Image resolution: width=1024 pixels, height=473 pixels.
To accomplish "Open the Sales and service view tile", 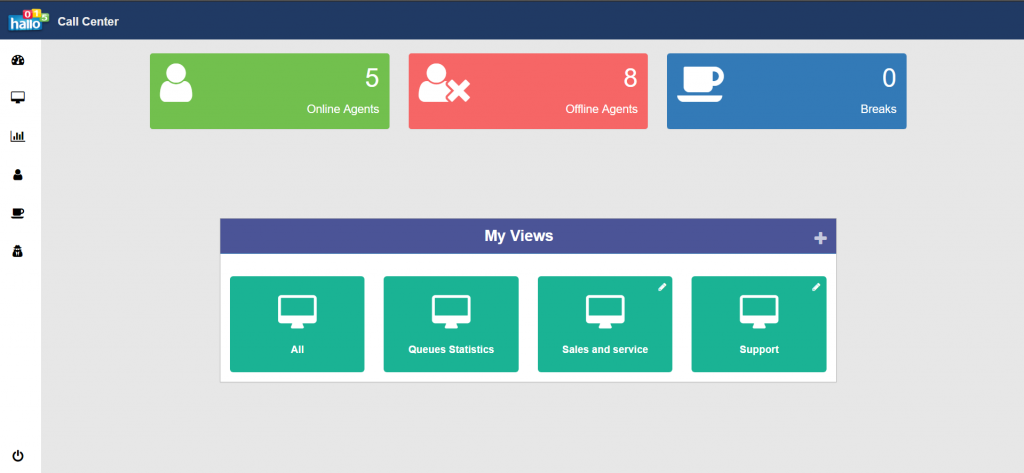I will point(605,324).
